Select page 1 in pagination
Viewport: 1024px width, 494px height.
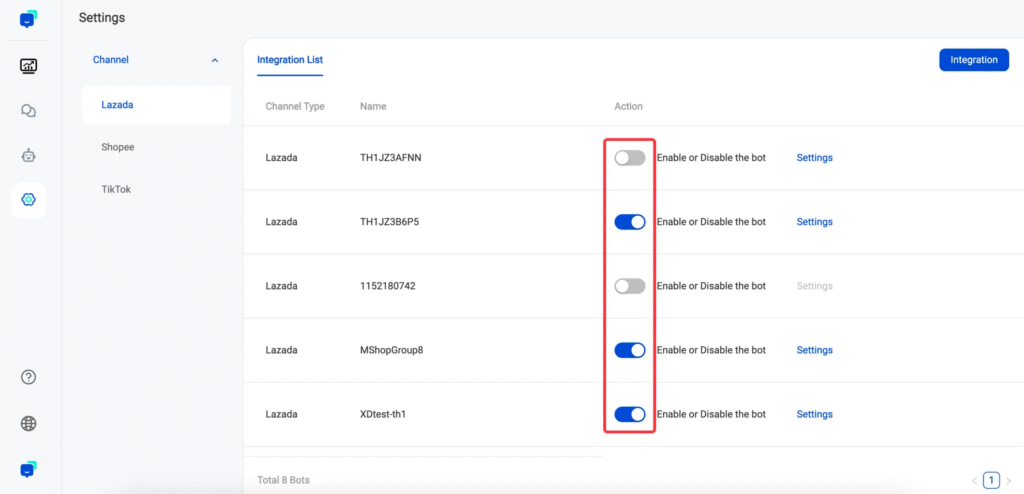(x=991, y=480)
